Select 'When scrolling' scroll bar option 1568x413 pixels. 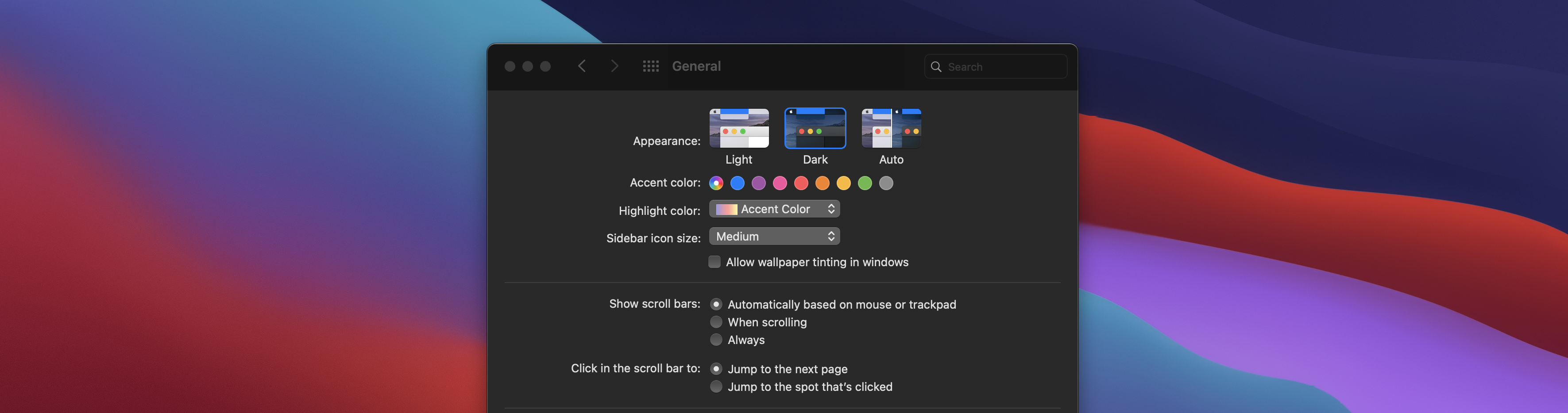click(x=716, y=322)
